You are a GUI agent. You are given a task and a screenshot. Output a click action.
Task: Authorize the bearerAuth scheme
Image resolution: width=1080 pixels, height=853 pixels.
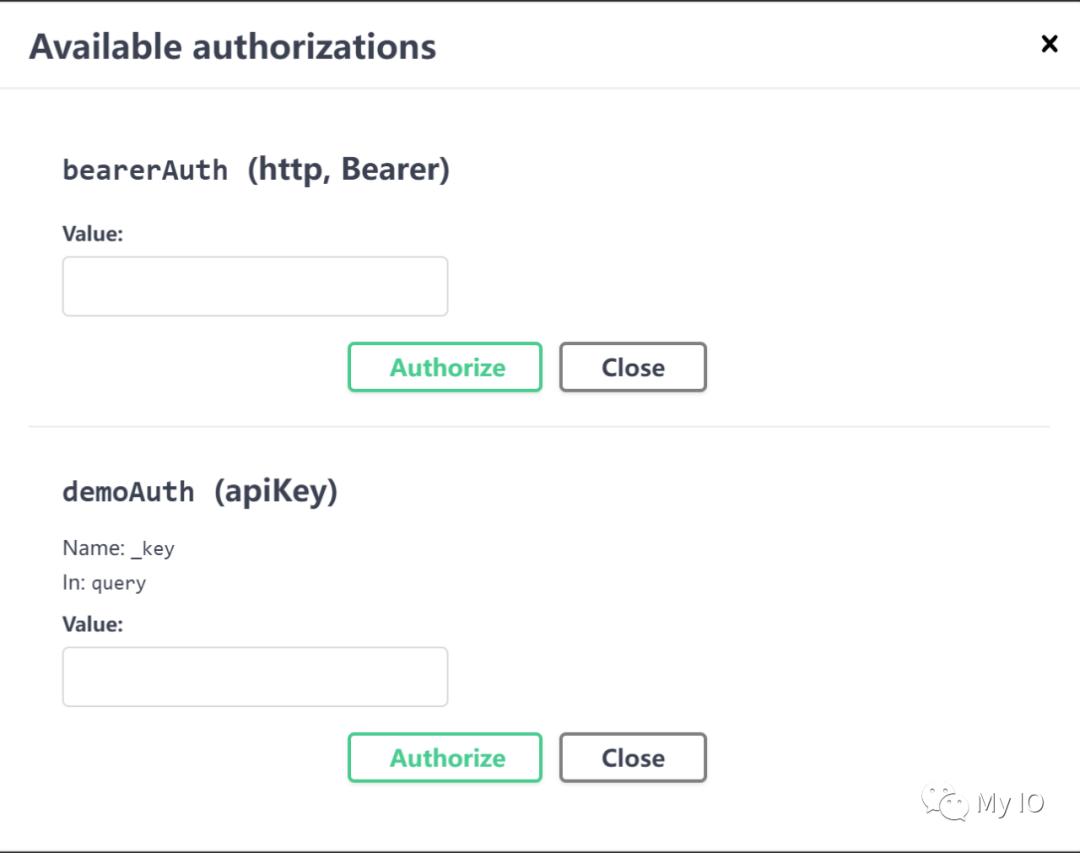tap(445, 367)
